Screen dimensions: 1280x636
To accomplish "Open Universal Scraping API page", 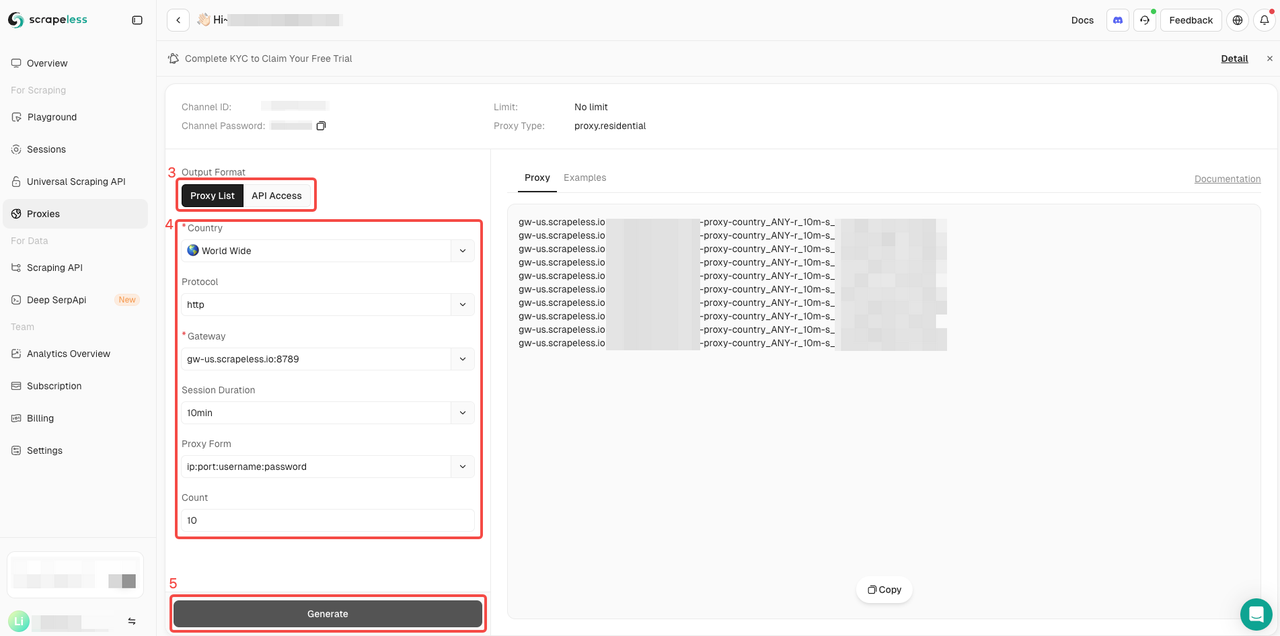I will [x=78, y=182].
